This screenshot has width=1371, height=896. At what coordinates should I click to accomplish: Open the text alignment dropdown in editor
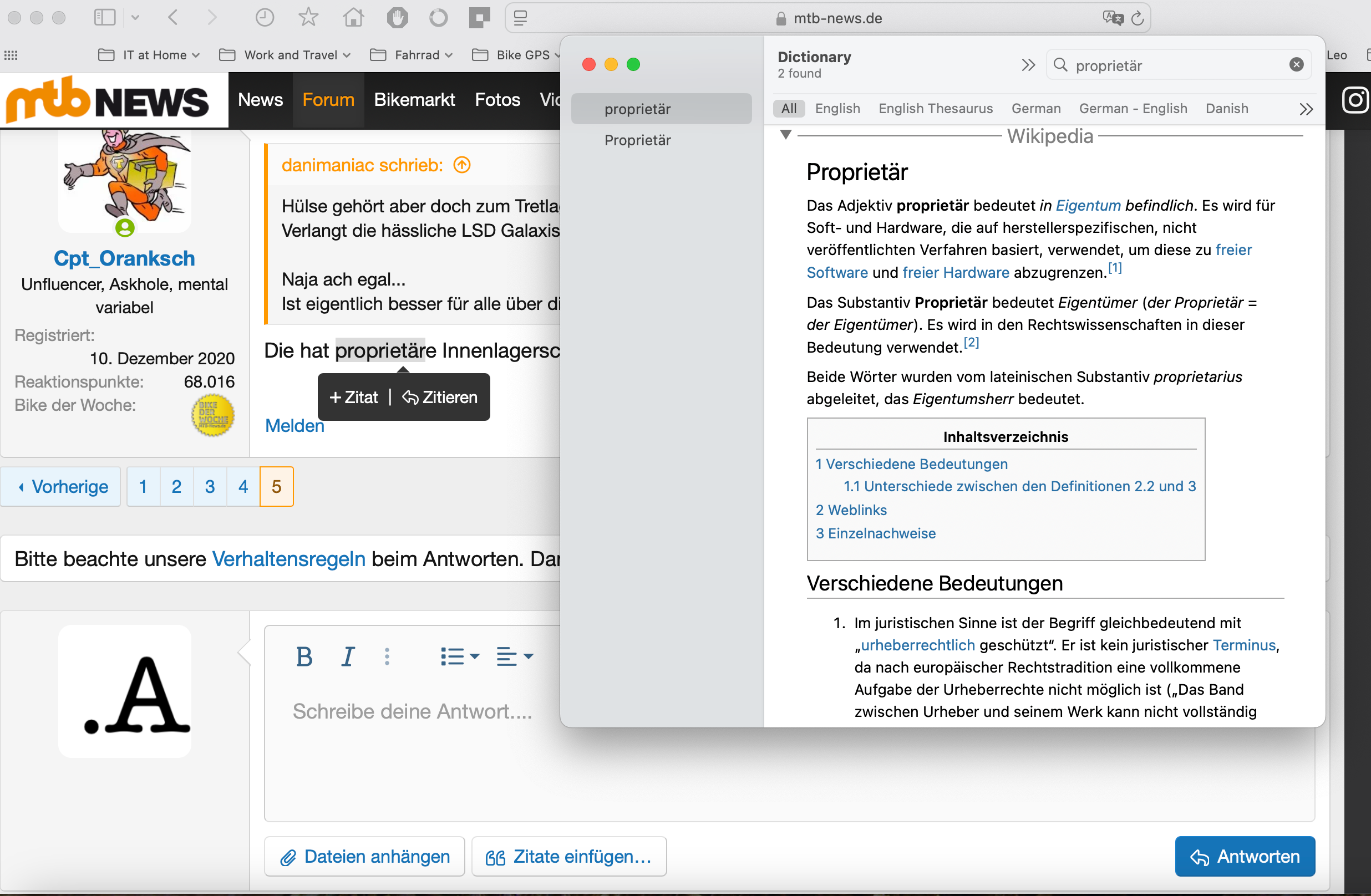[515, 656]
